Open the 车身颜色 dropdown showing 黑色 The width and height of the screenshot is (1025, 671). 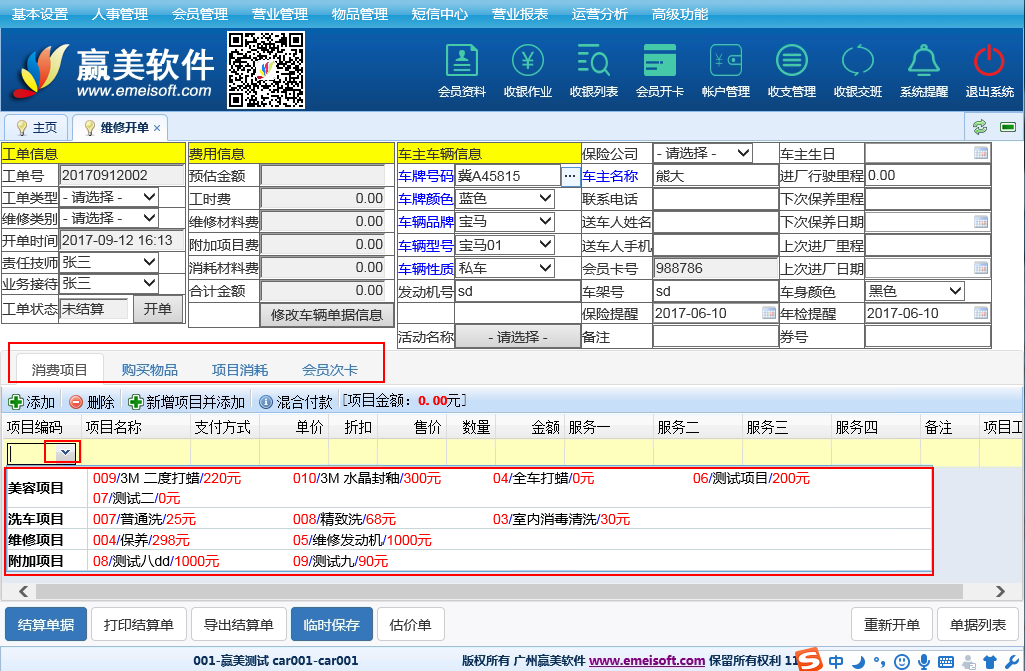coord(914,291)
